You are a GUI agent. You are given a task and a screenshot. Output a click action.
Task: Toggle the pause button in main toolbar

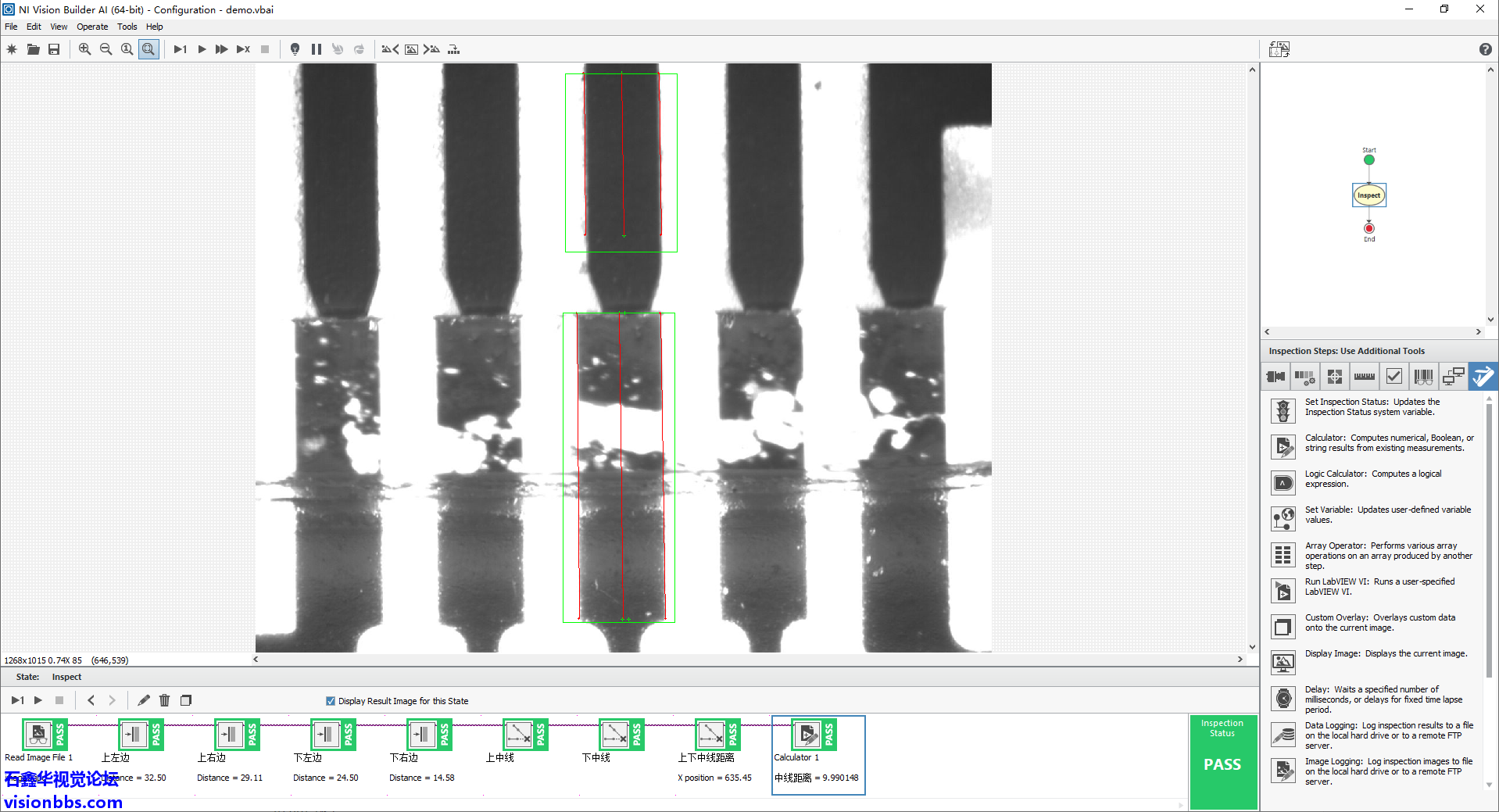tap(316, 49)
